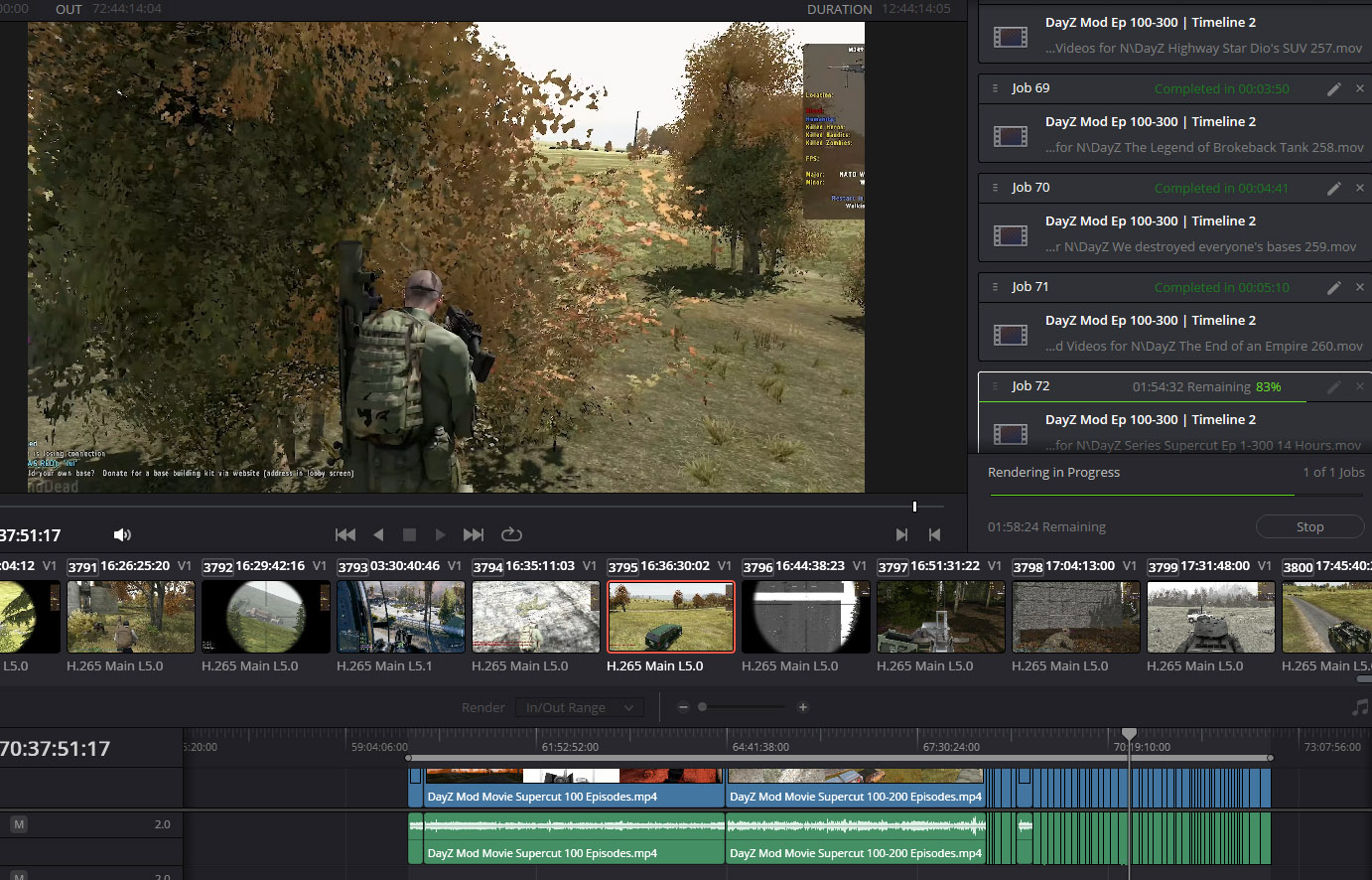Image resolution: width=1372 pixels, height=880 pixels.
Task: Select the drag handle beside Job 71
Action: point(995,287)
